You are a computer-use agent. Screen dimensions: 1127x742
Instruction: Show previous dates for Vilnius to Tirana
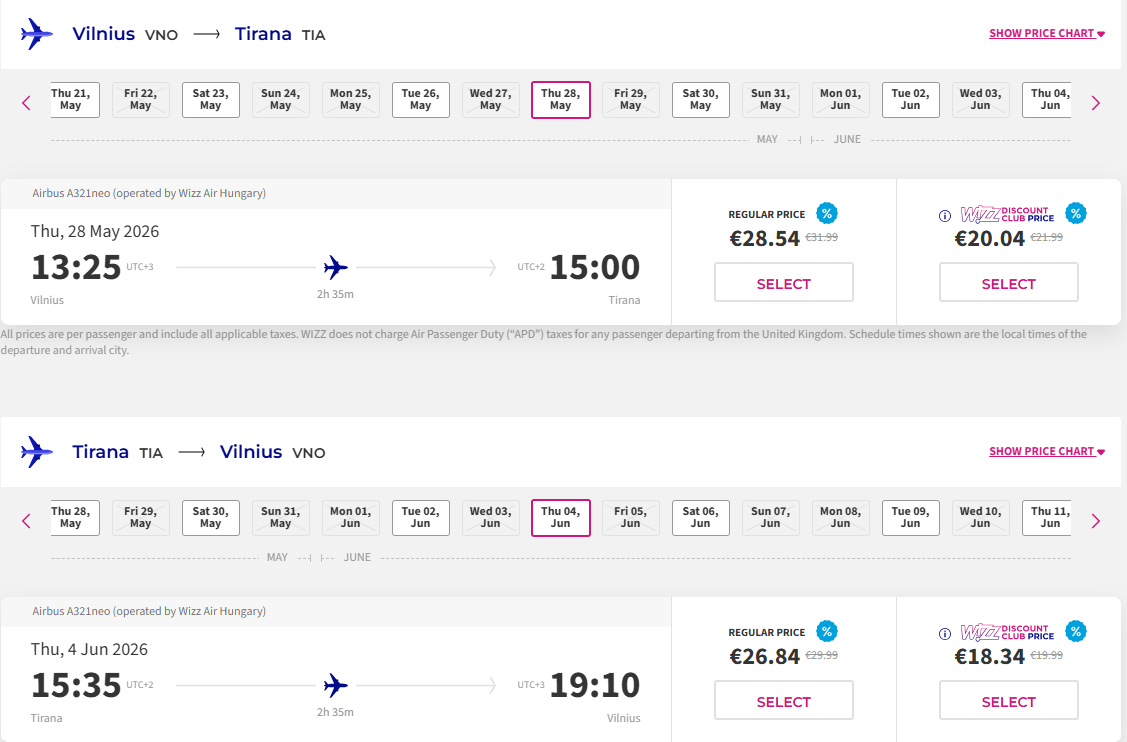tap(27, 102)
